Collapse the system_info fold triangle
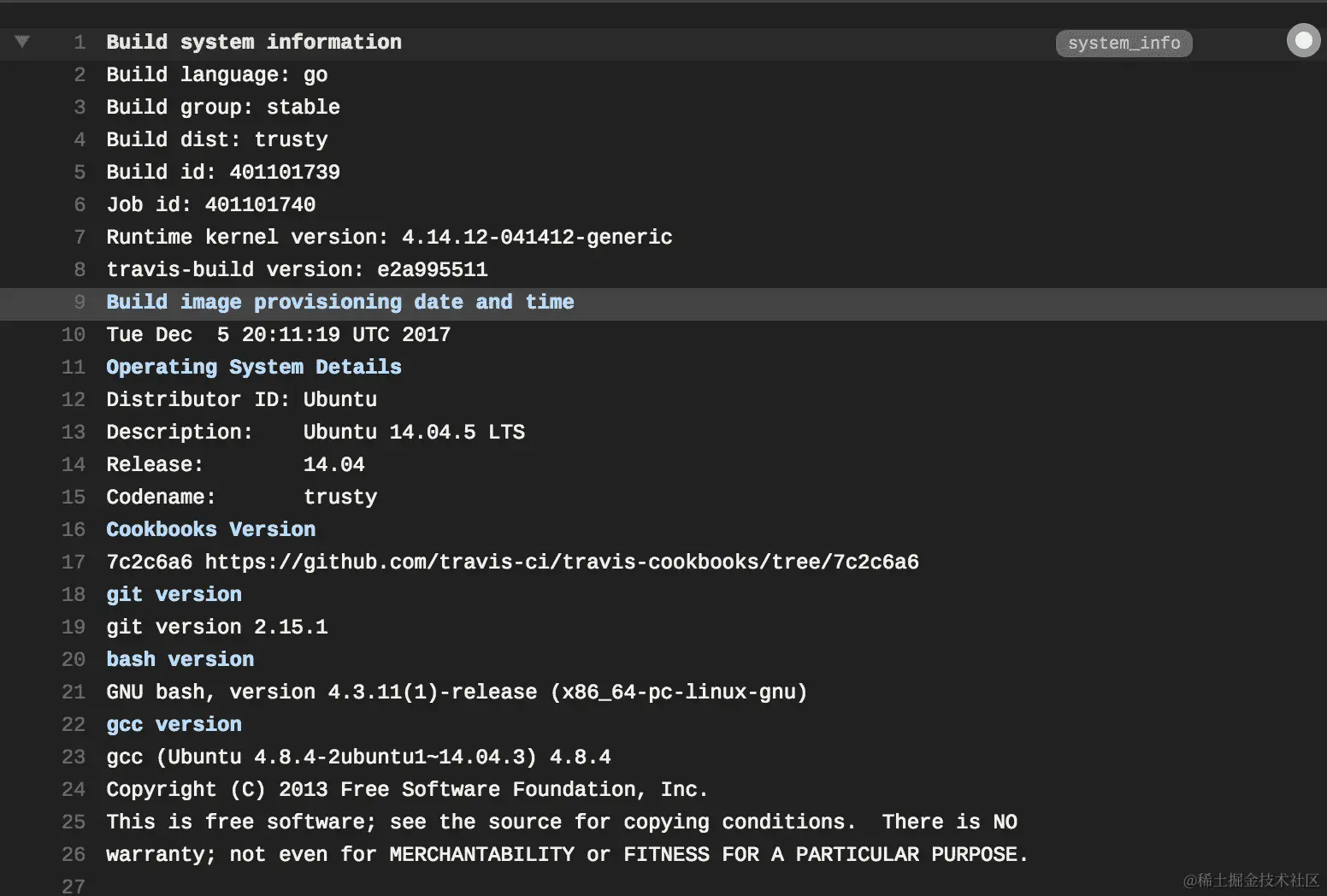The width and height of the screenshot is (1327, 896). point(22,41)
